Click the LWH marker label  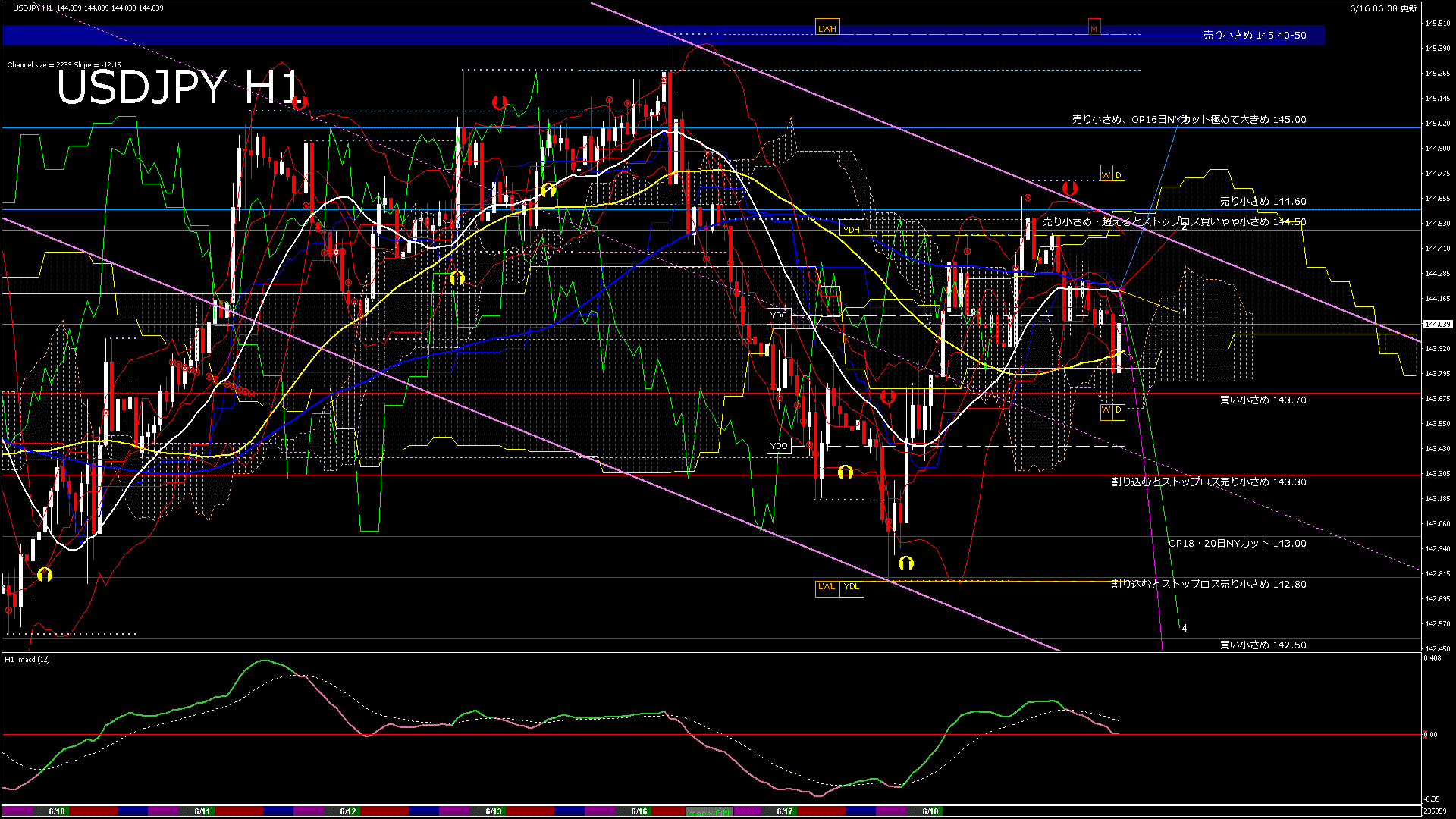point(827,29)
